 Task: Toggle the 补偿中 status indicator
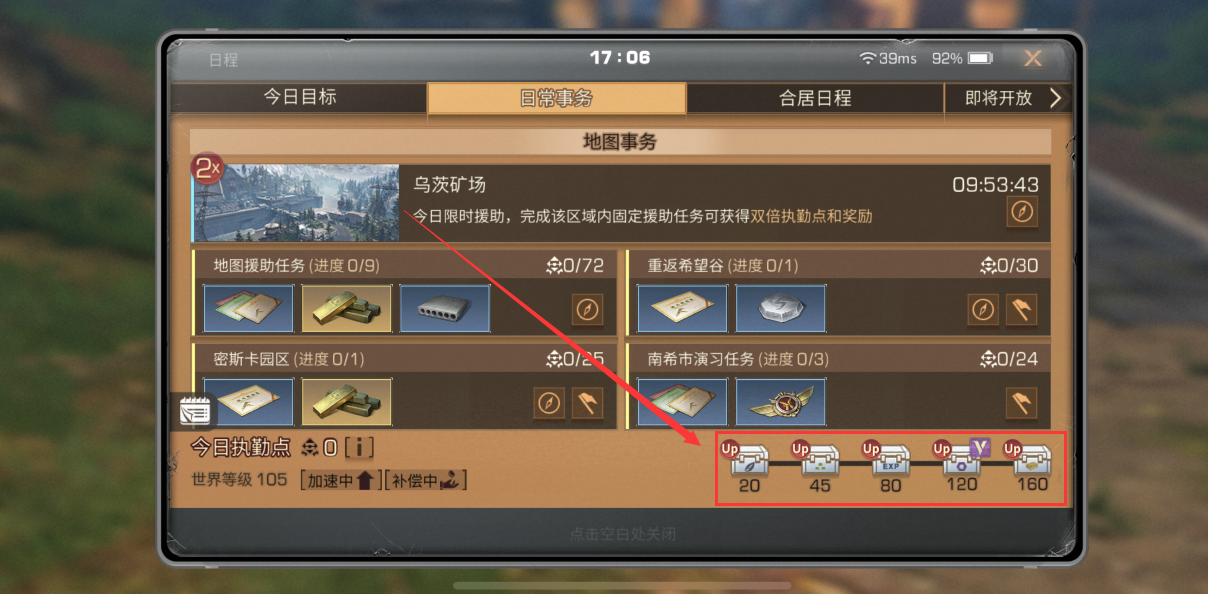tap(426, 481)
